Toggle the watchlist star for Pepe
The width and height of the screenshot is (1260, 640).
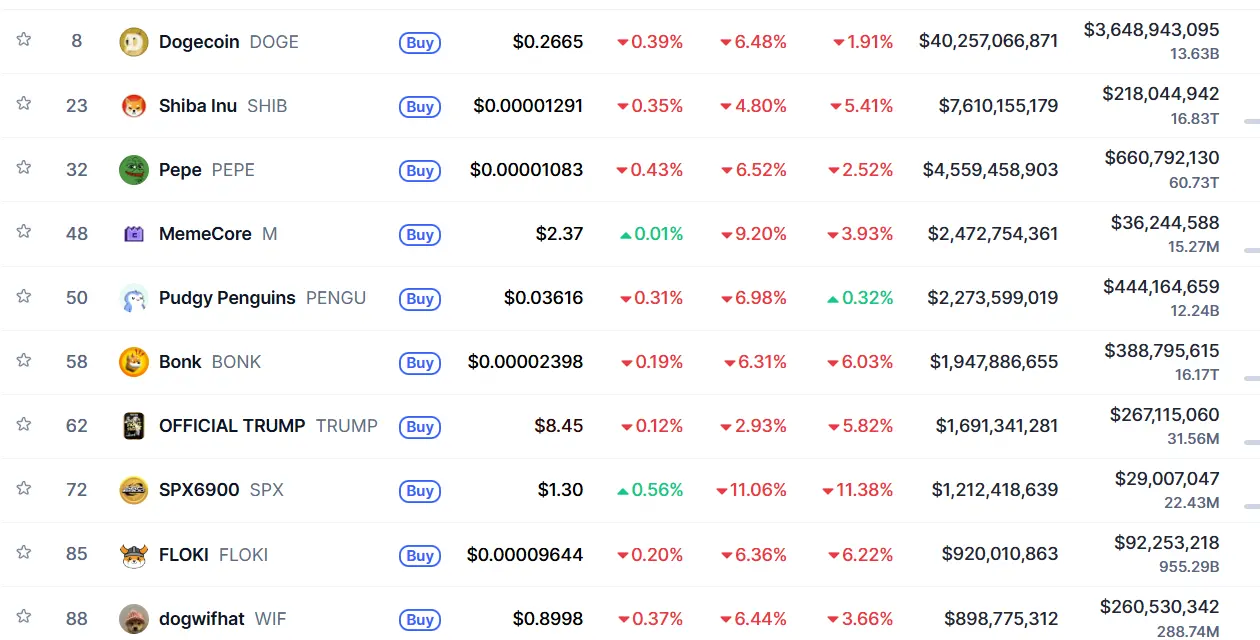[23, 168]
